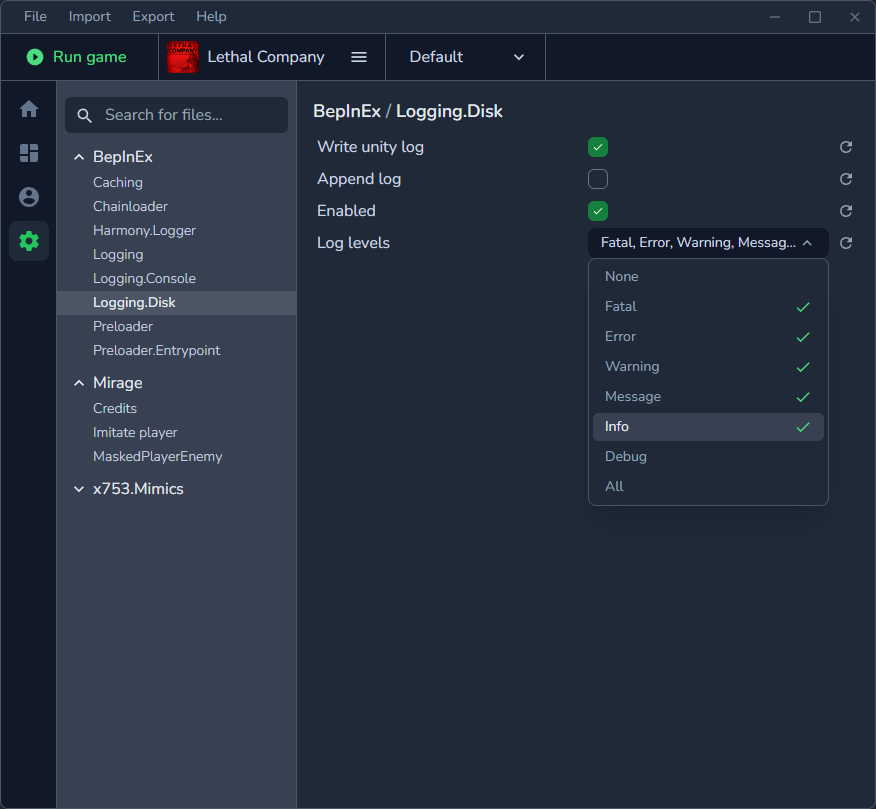Expand the x753.Mimics tree section
The image size is (876, 809).
coord(79,489)
